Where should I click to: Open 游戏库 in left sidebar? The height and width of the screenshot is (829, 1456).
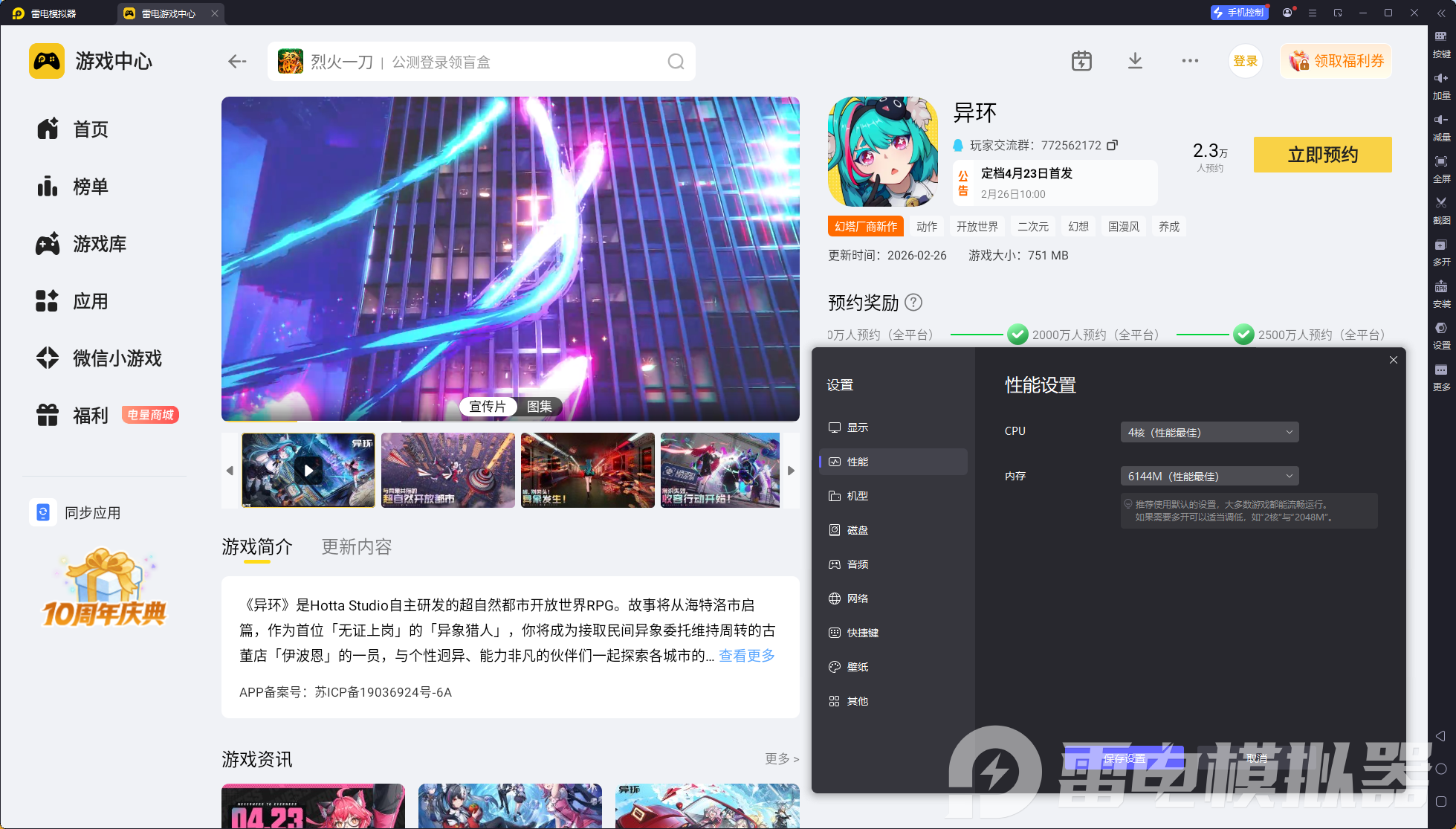tap(99, 244)
